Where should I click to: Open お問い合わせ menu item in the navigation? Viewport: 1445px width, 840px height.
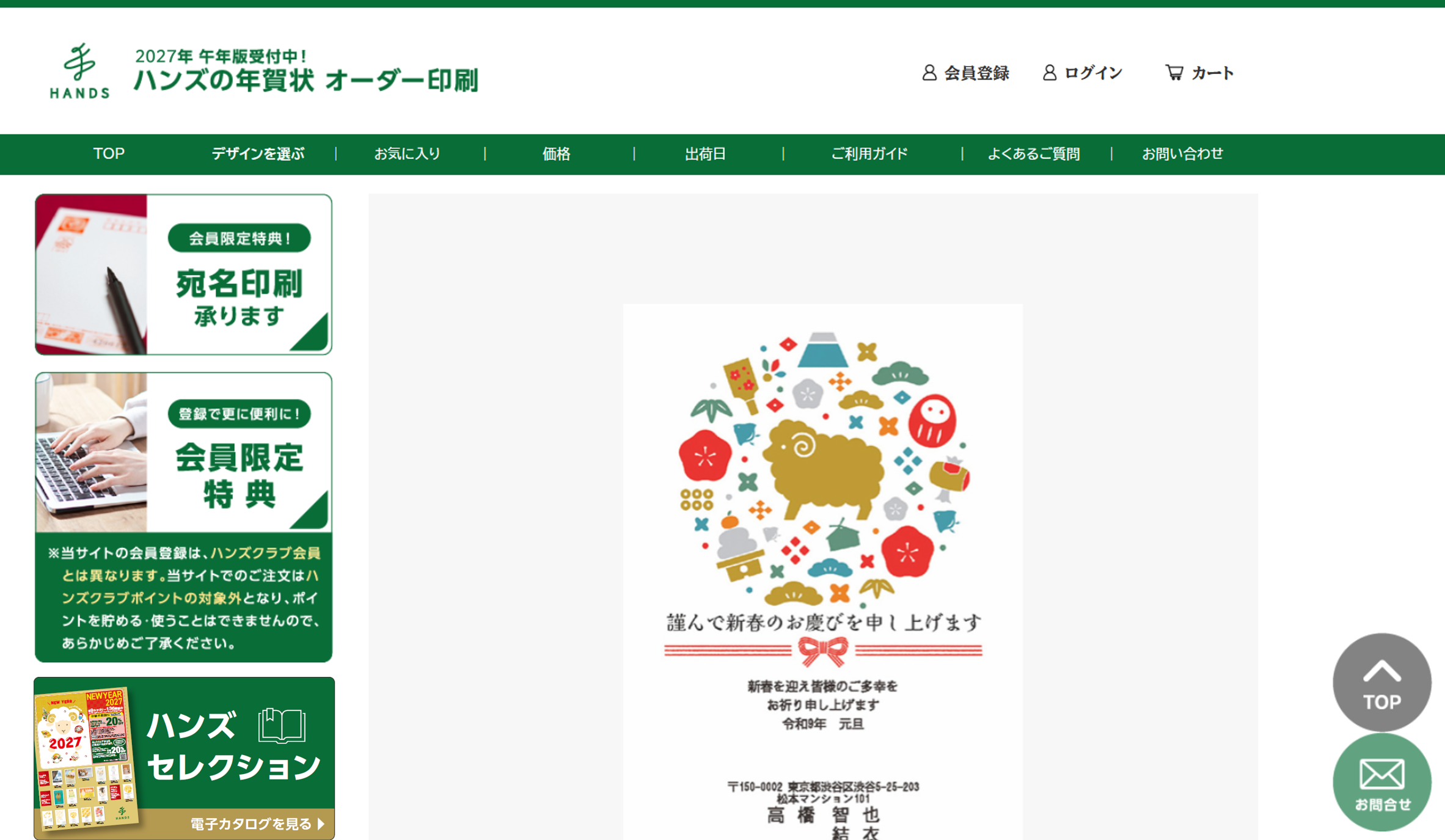(x=1183, y=154)
